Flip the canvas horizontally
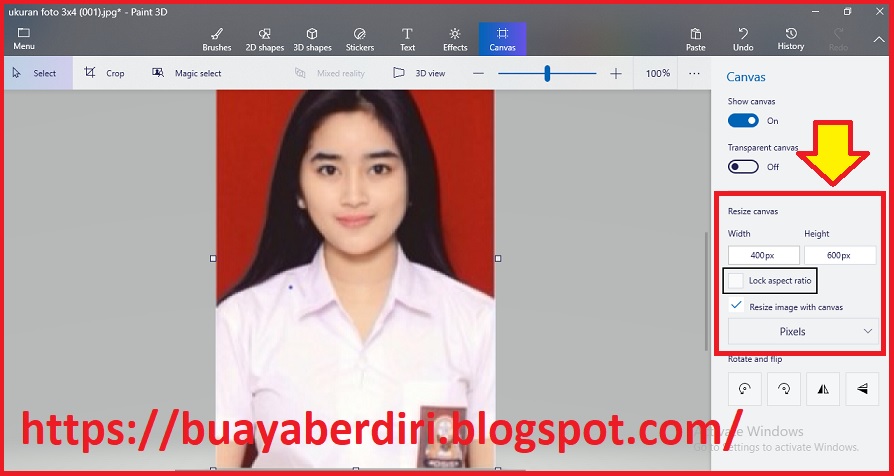Screen dimensions: 894x476 click(x=823, y=389)
